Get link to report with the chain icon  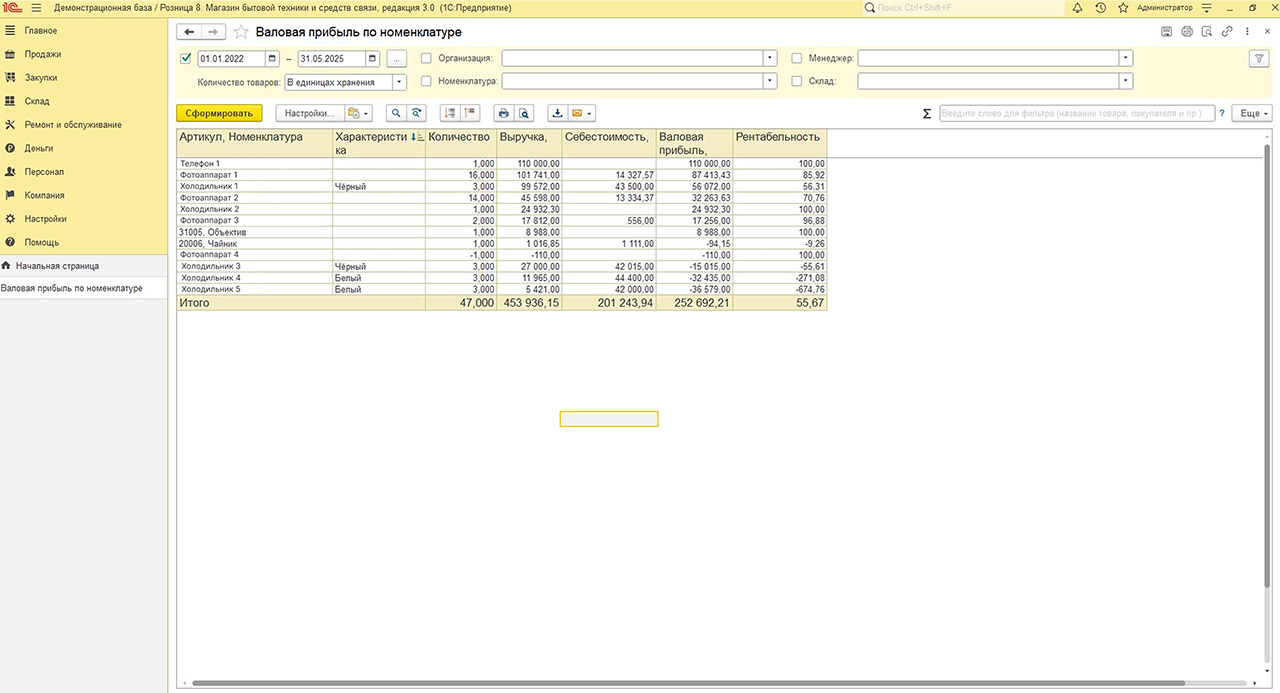(x=1227, y=32)
